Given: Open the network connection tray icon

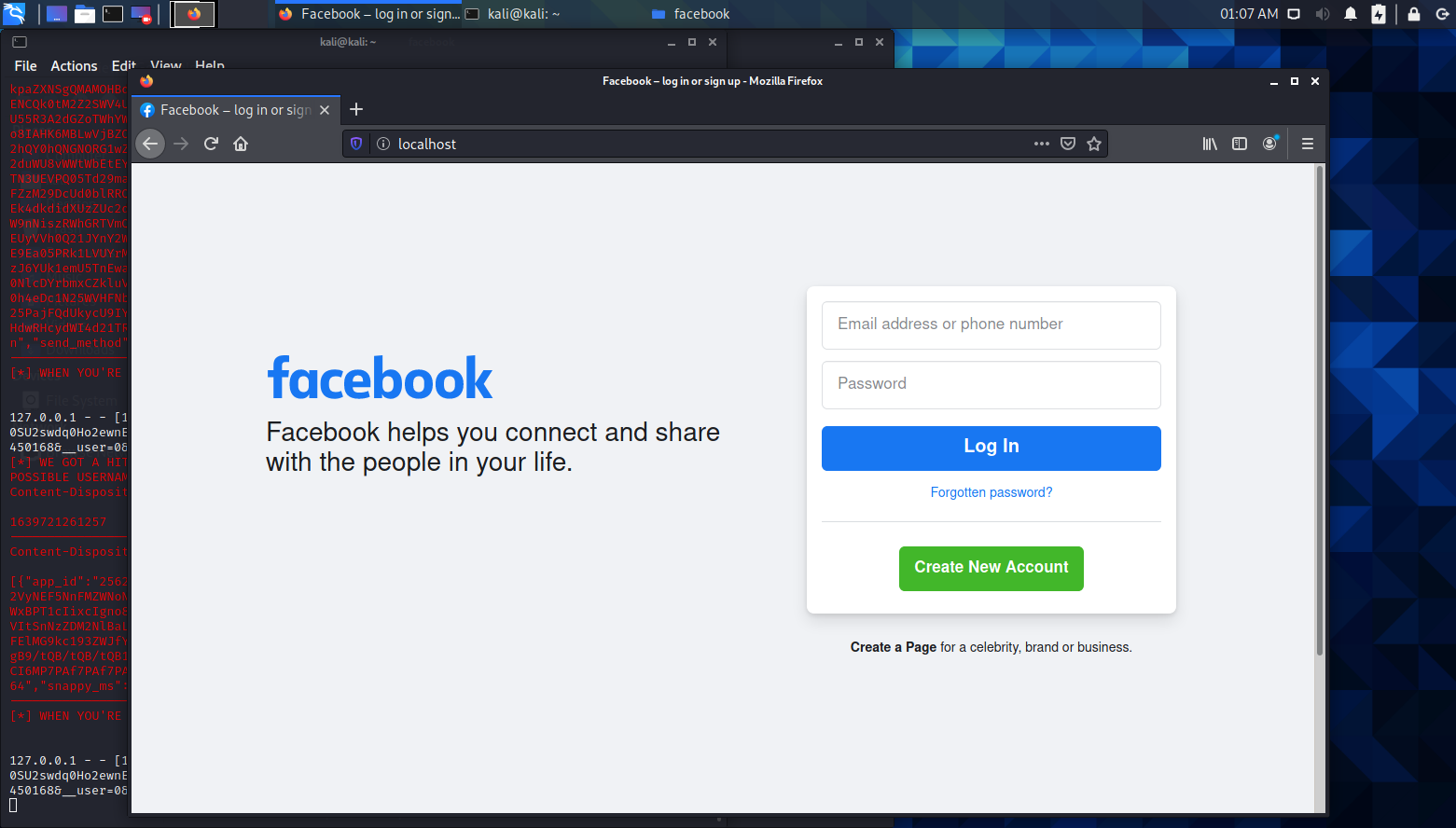Looking at the screenshot, I should [1294, 14].
